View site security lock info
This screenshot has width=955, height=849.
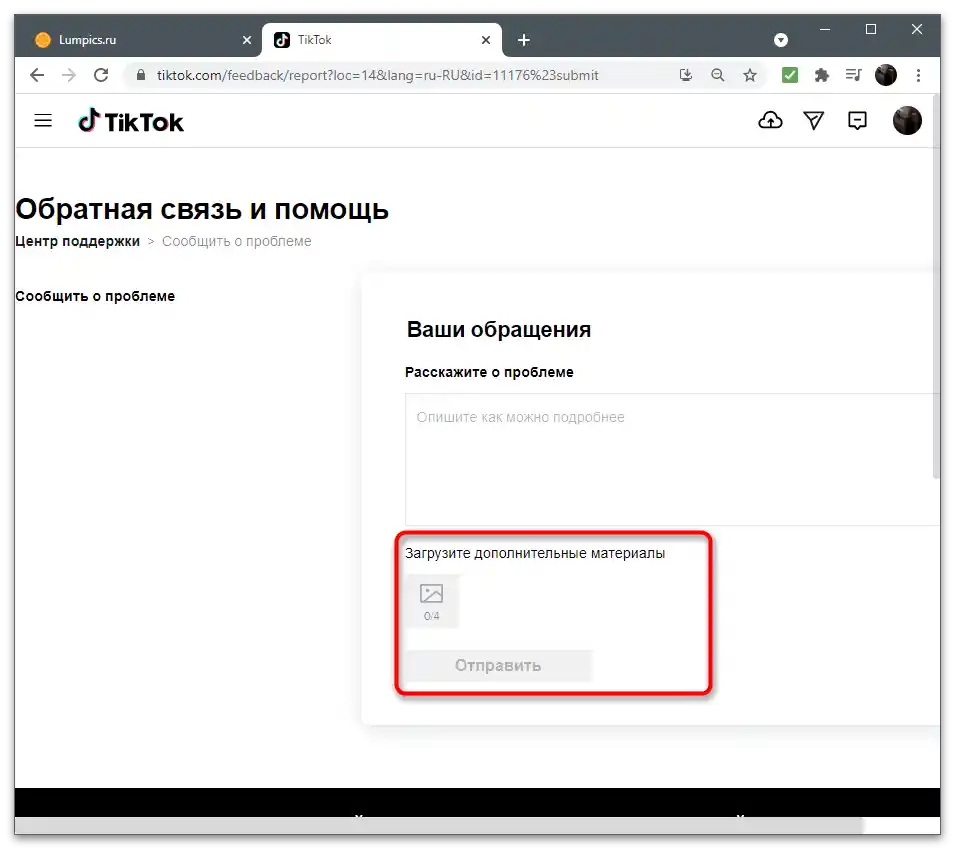coord(141,75)
